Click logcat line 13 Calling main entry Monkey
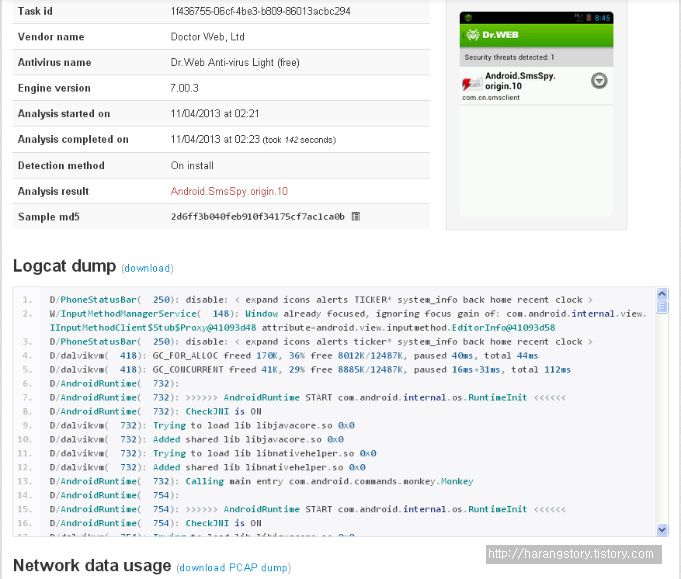681x579 pixels. (261, 481)
